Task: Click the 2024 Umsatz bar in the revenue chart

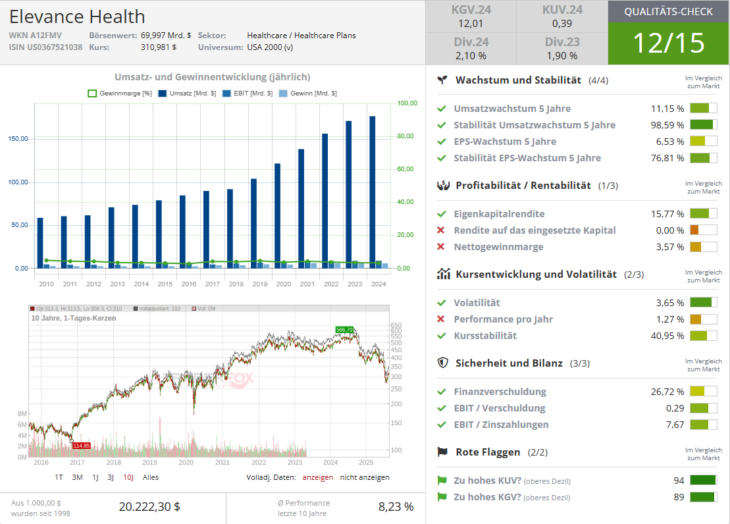Action: tap(372, 192)
